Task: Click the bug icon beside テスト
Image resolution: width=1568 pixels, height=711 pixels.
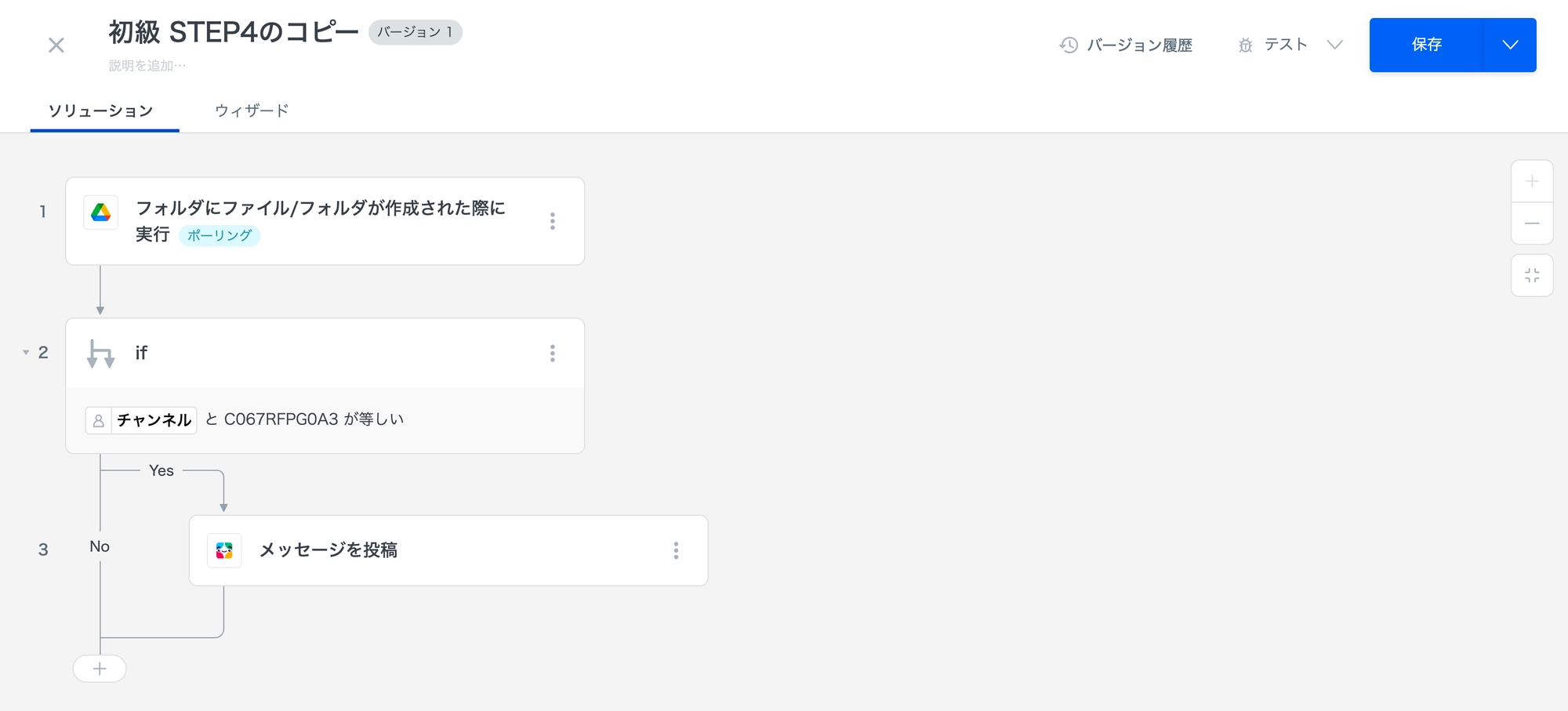Action: 1245,45
